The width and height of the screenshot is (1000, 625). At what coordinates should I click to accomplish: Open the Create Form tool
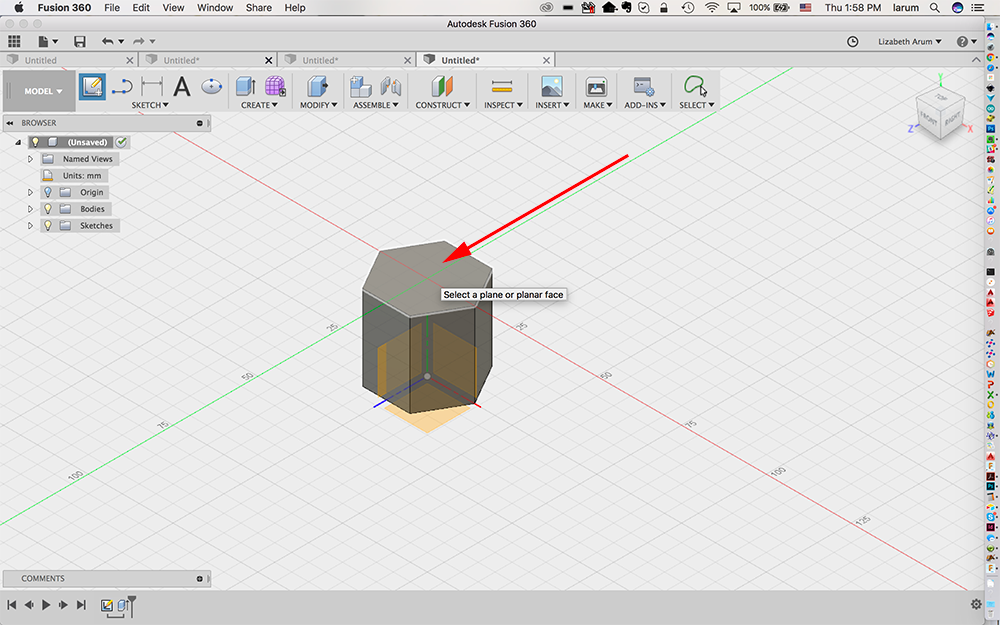[276, 87]
